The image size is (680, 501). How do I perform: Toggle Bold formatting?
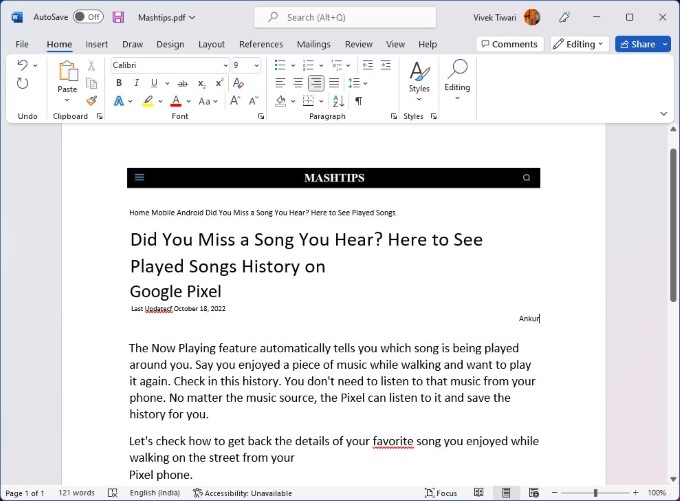[x=119, y=83]
